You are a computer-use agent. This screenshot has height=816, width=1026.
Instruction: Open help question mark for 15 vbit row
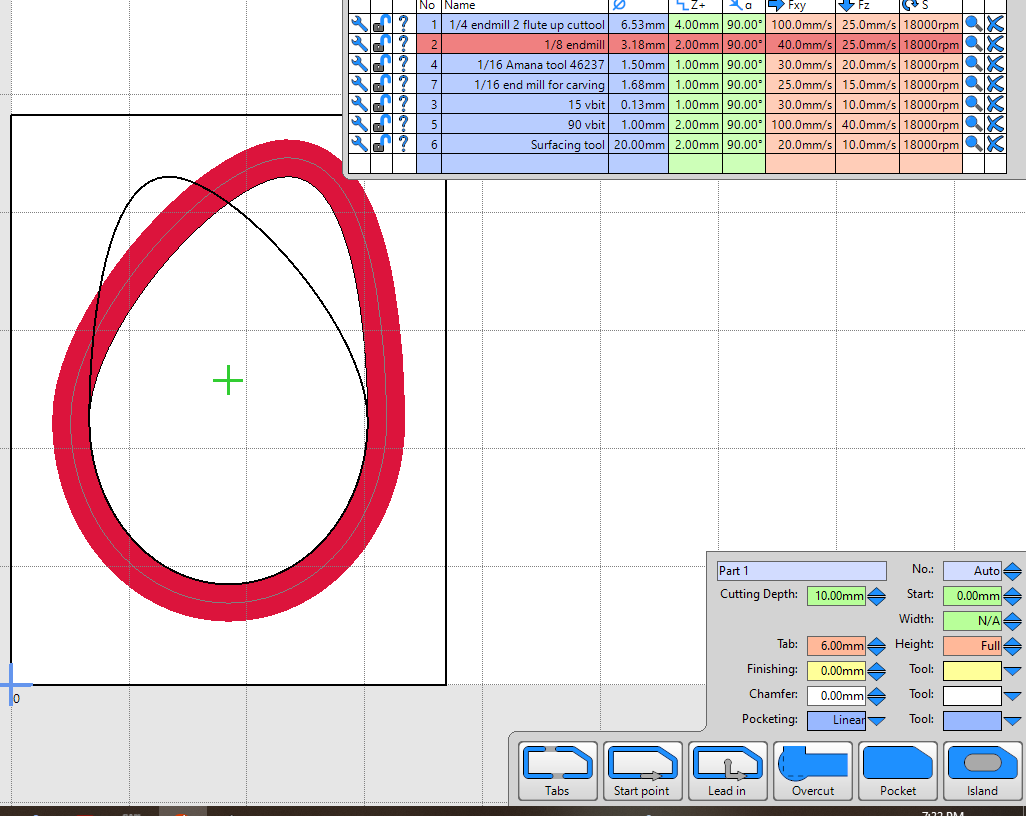tap(403, 104)
